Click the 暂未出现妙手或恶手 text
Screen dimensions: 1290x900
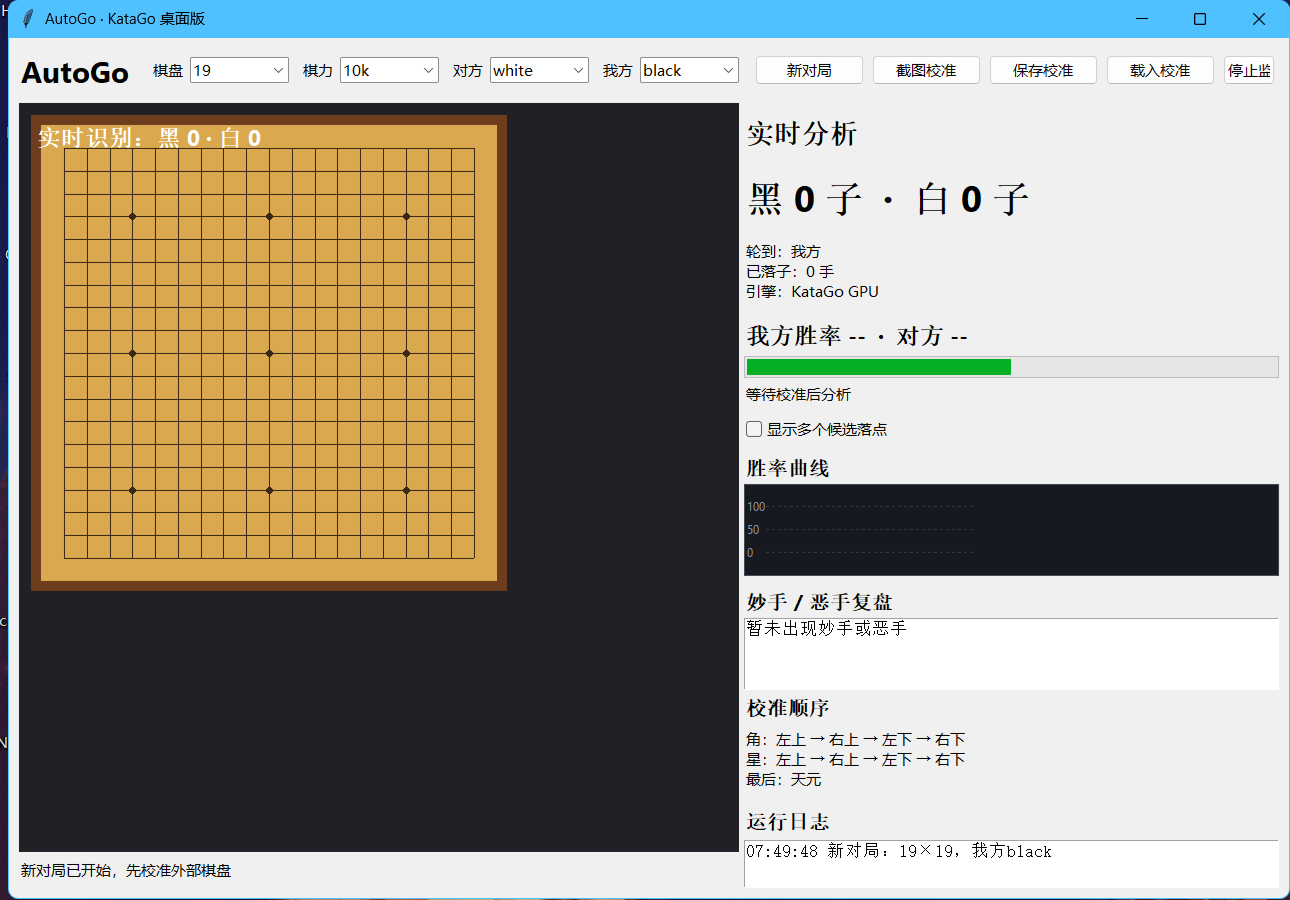tap(827, 629)
